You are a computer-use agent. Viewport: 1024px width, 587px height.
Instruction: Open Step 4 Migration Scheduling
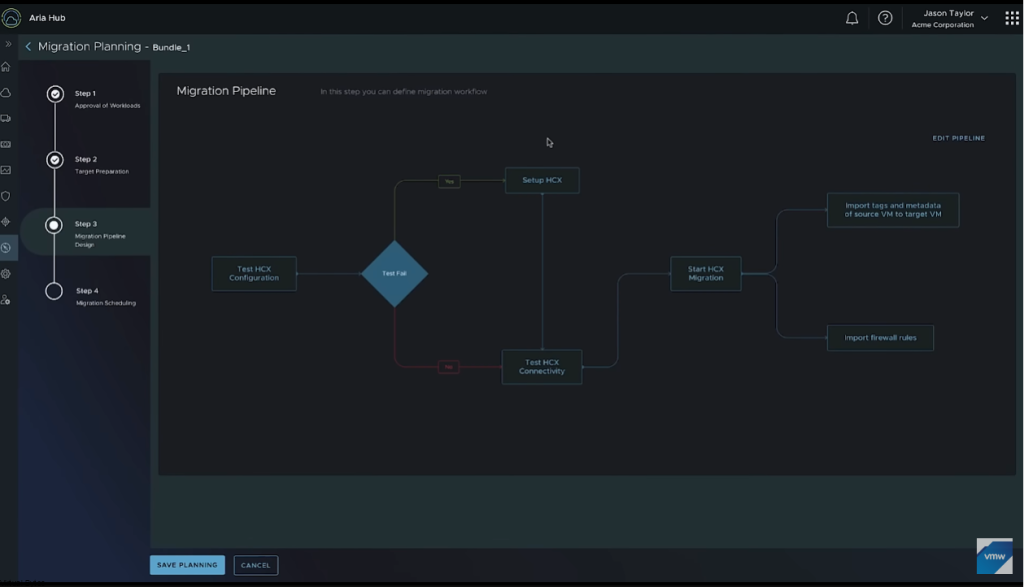pyautogui.click(x=106, y=296)
